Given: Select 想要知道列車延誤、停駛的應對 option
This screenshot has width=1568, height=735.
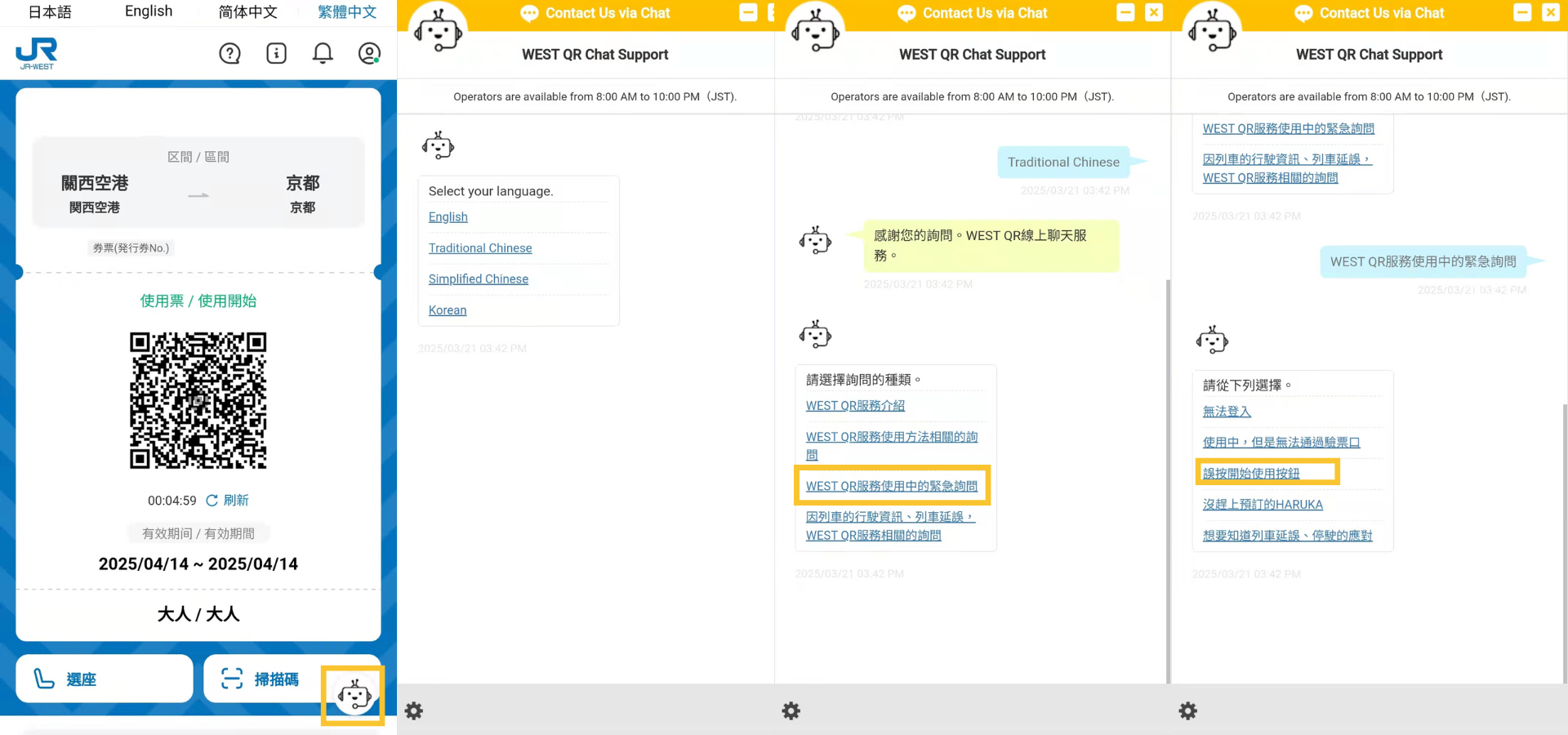Looking at the screenshot, I should coord(1287,535).
